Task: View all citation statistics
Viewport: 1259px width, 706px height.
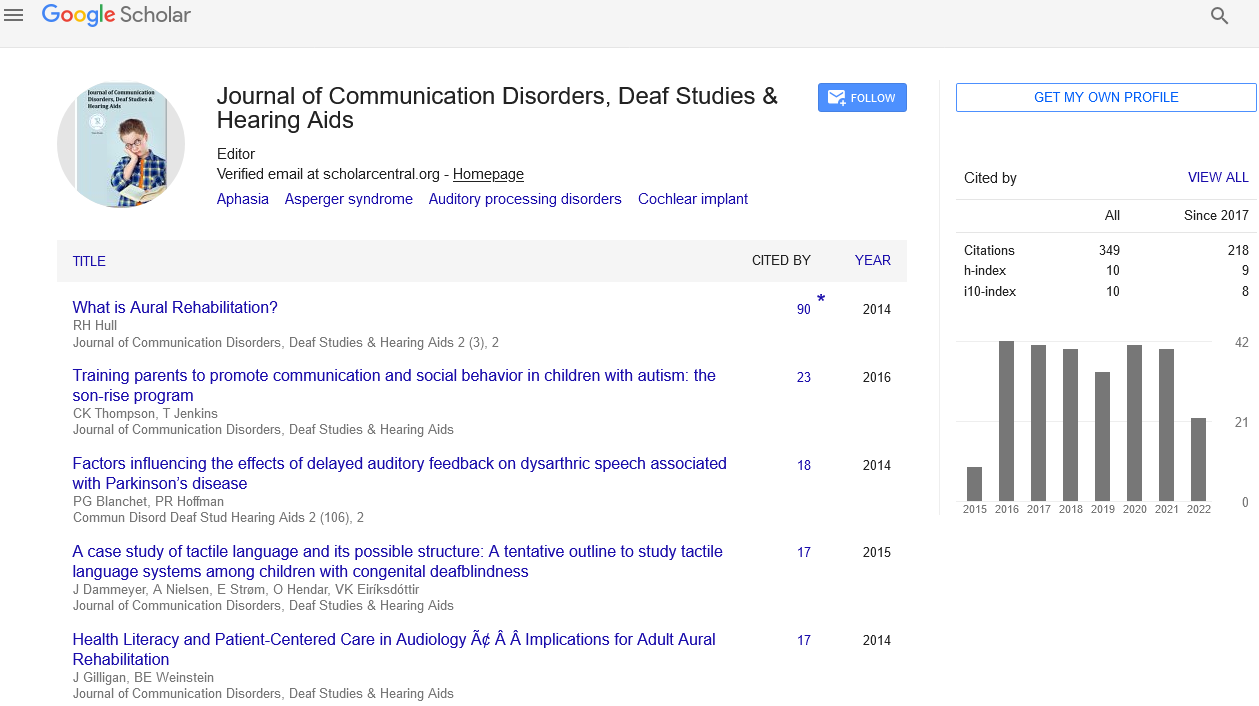Action: tap(1217, 177)
